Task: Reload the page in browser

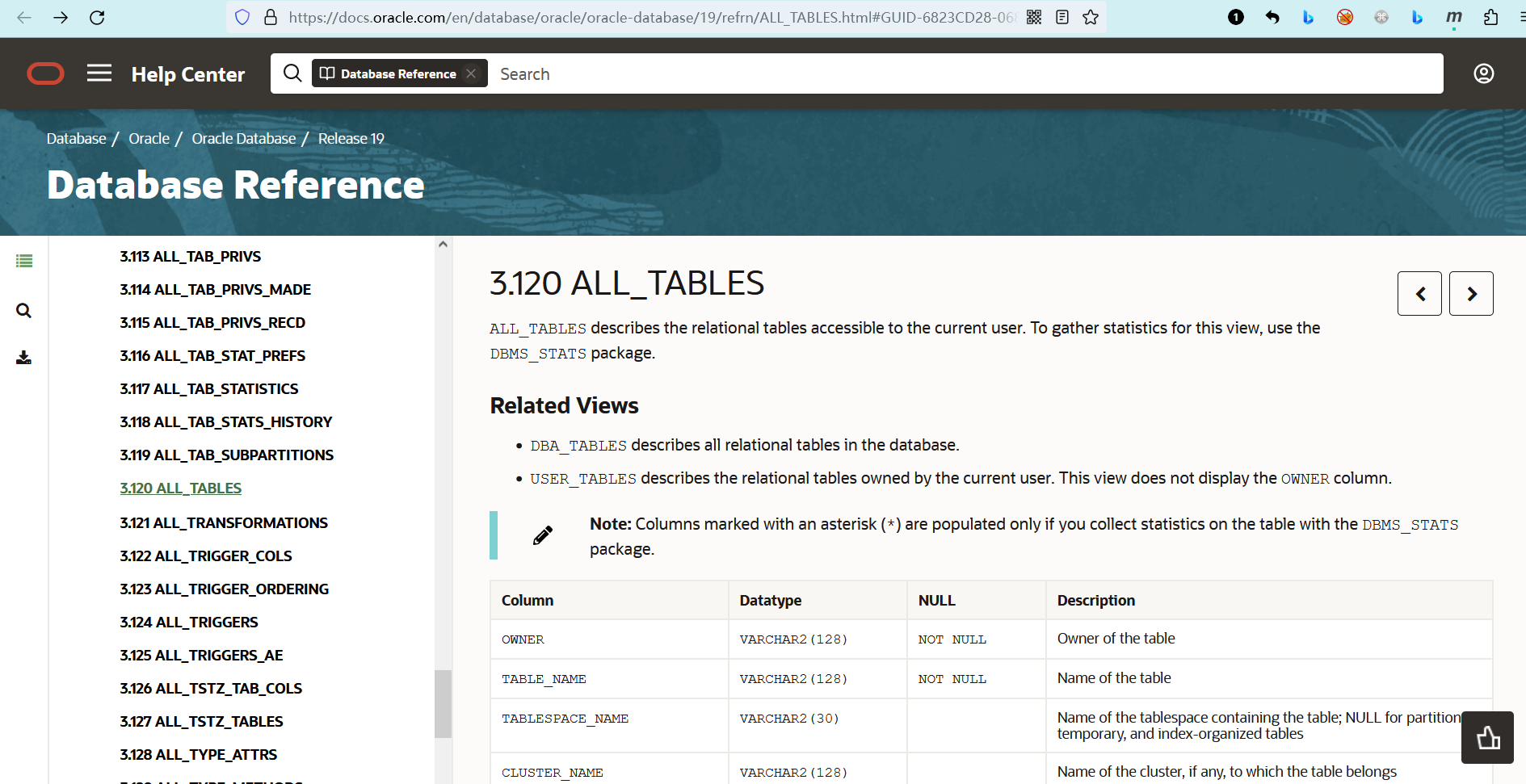Action: (x=97, y=17)
